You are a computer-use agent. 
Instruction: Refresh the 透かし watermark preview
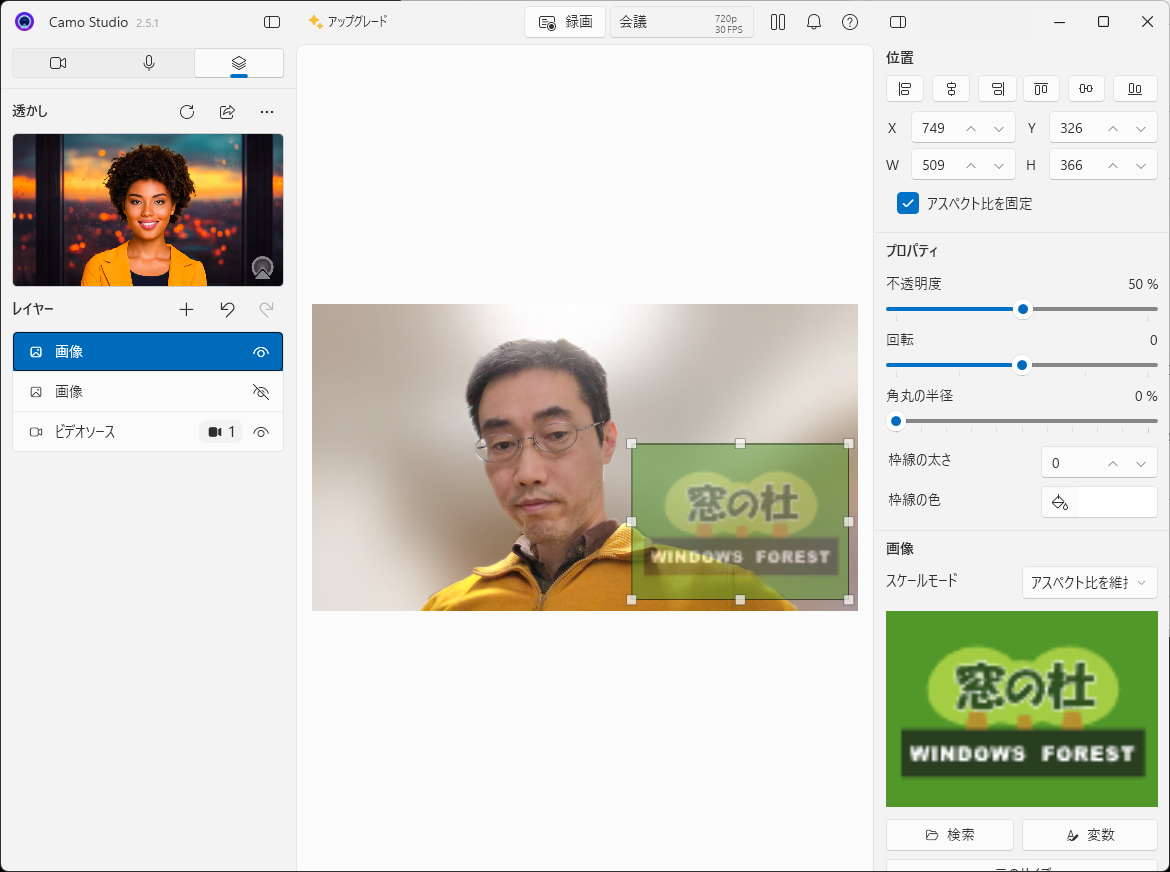pos(187,111)
